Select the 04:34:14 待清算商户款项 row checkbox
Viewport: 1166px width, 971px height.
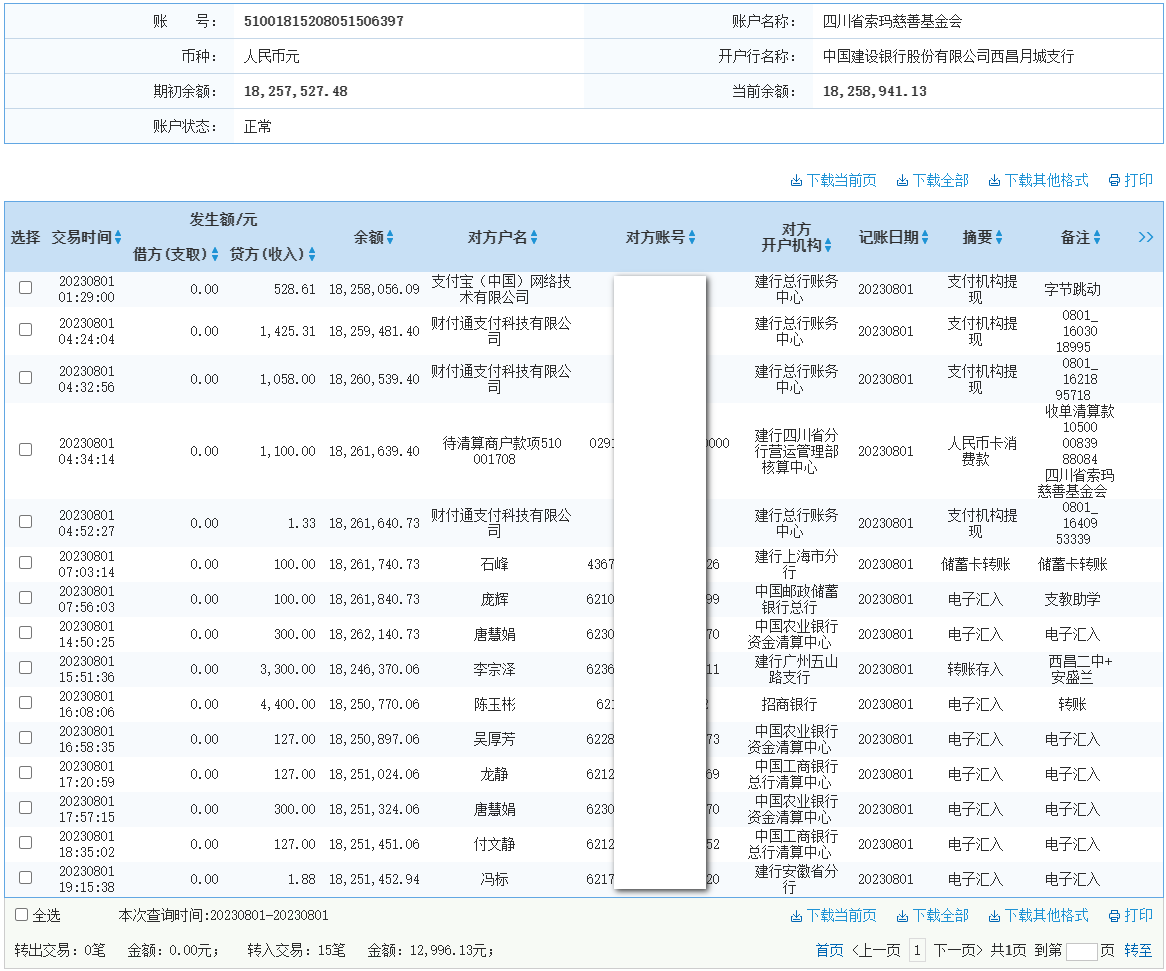(x=25, y=450)
